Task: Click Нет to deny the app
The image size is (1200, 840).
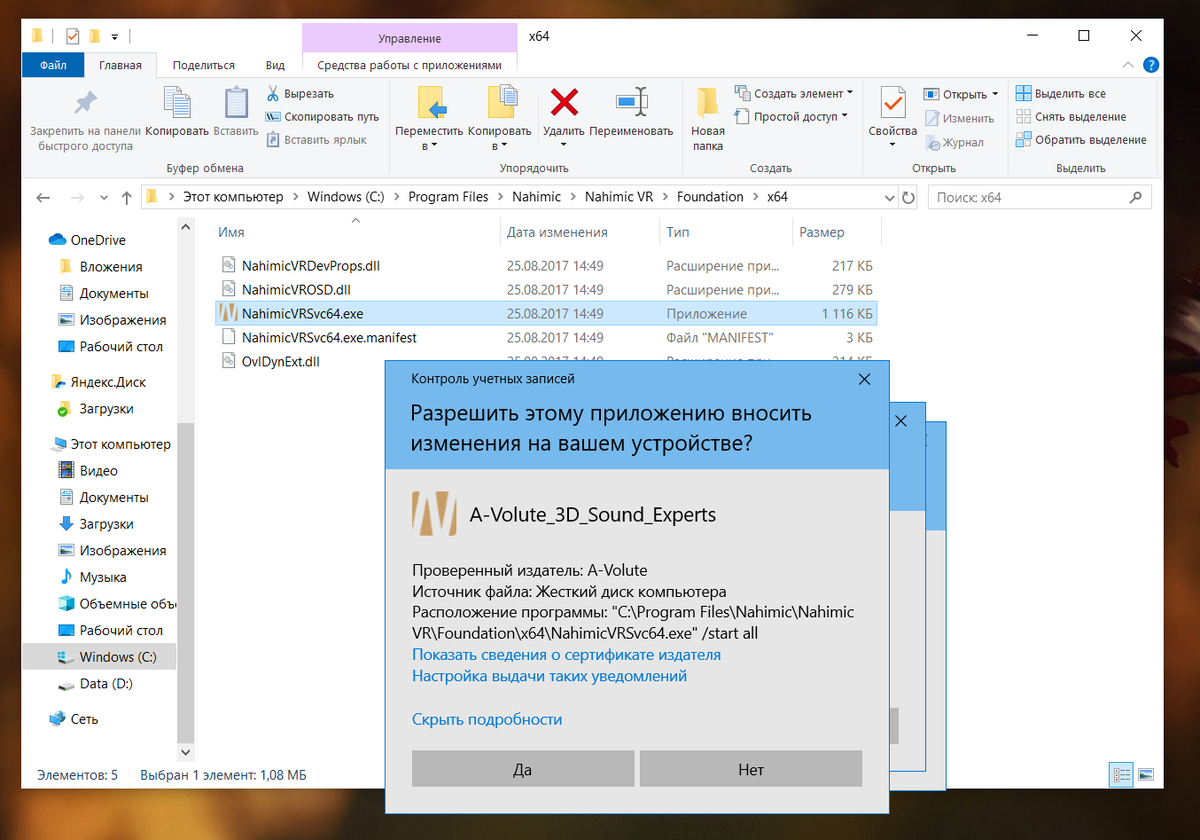Action: click(751, 769)
